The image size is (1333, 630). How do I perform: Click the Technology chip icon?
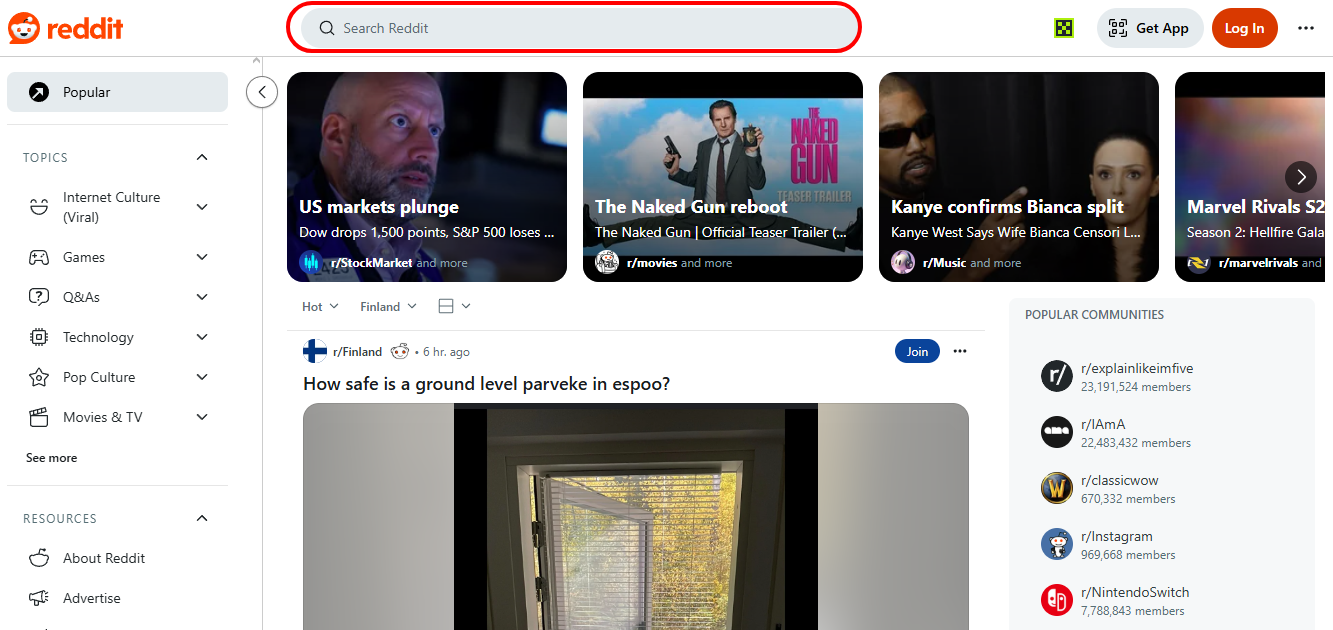click(39, 337)
